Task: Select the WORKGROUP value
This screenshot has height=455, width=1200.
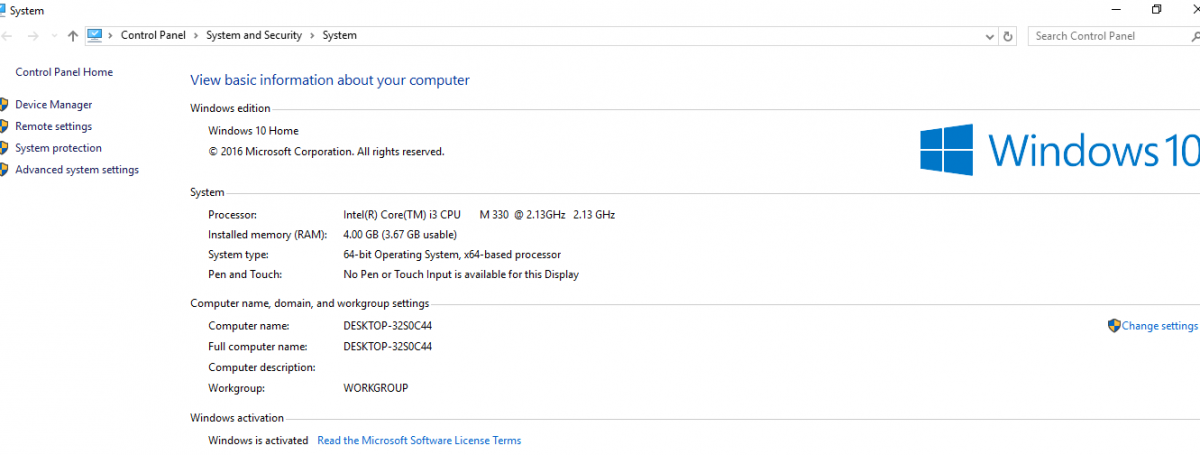Action: point(376,388)
